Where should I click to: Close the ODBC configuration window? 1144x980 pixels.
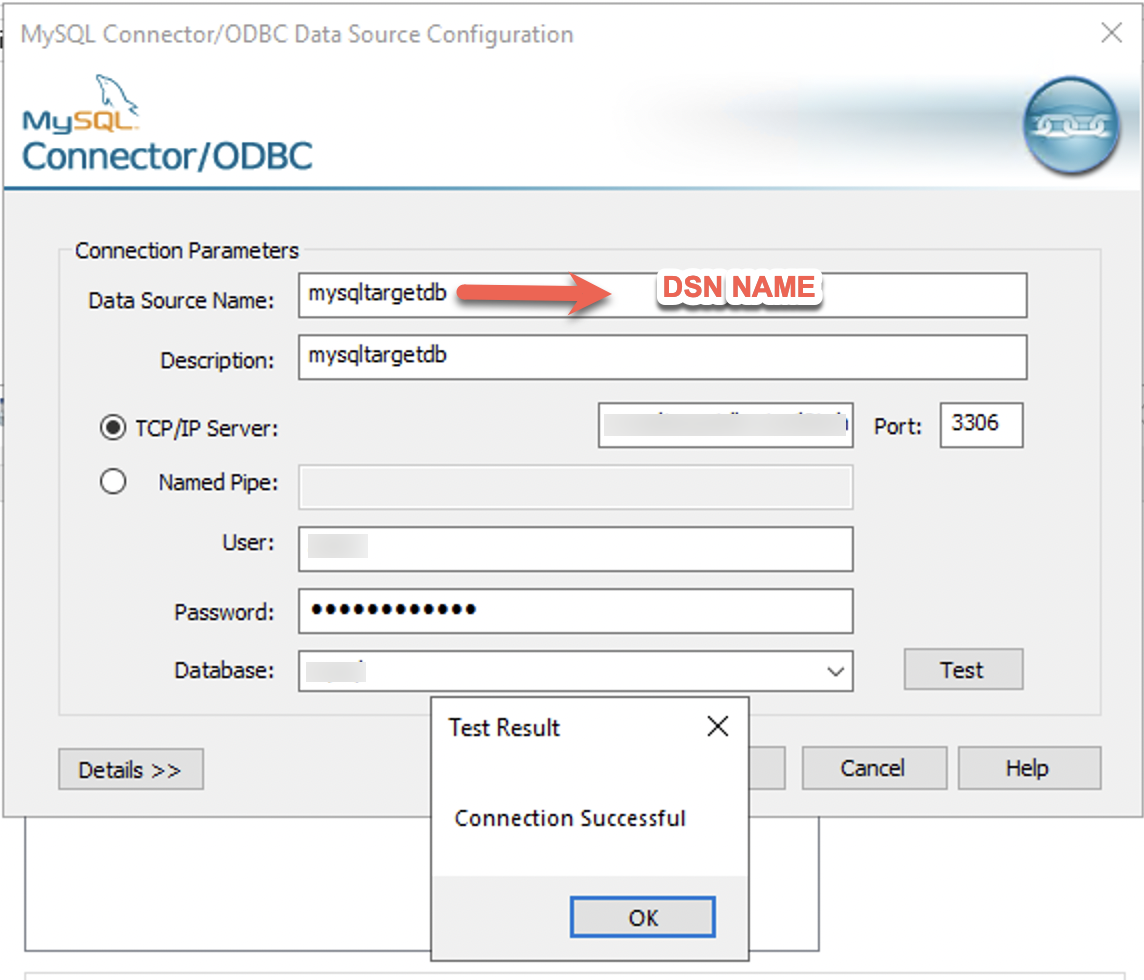coord(1111,33)
